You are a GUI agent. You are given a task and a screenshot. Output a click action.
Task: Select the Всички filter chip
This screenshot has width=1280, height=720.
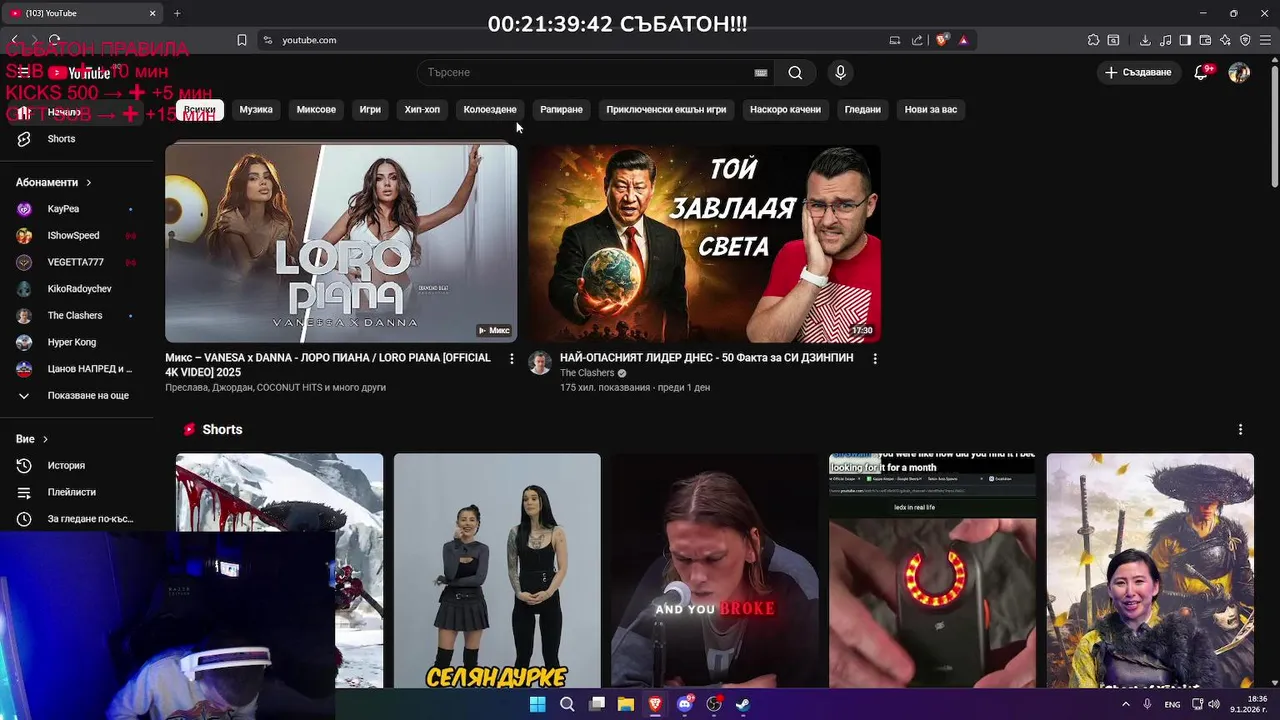pyautogui.click(x=199, y=109)
